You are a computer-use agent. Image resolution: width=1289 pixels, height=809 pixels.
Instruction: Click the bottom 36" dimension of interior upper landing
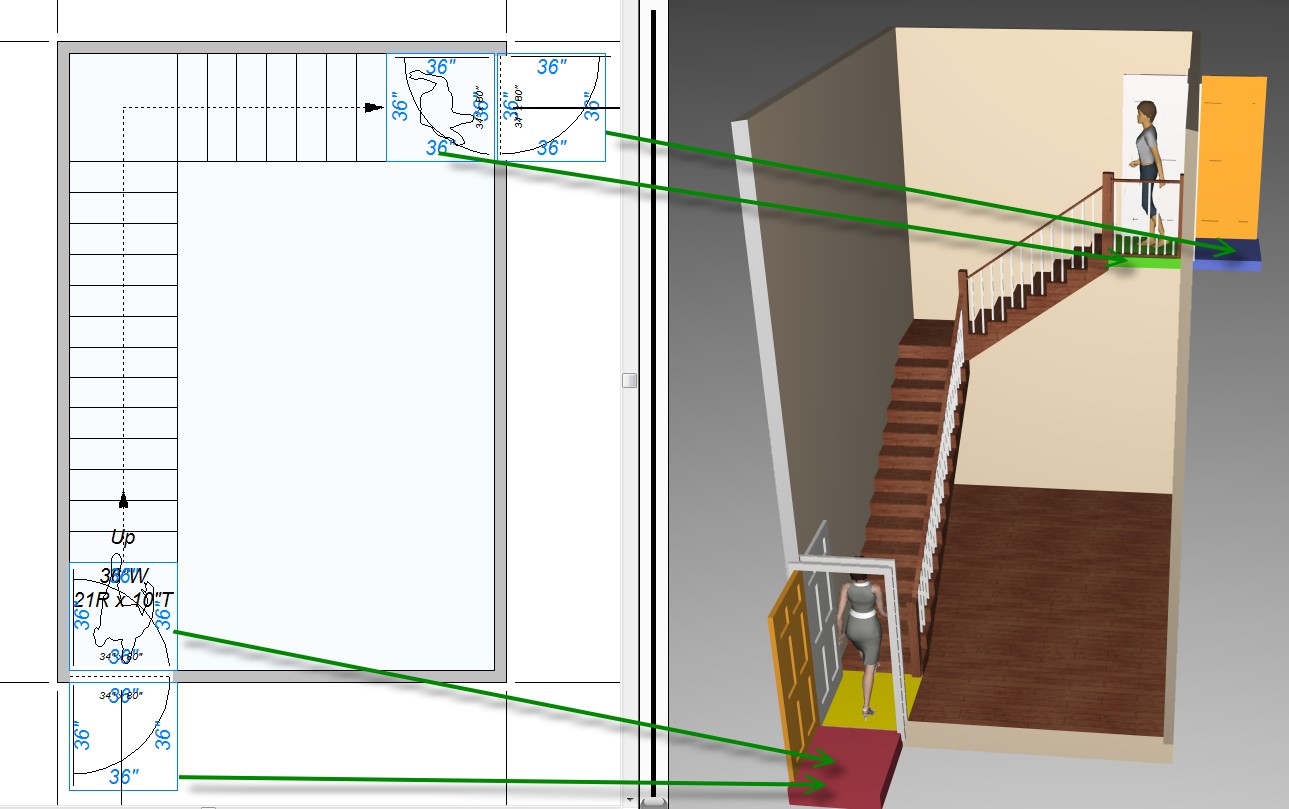click(x=440, y=148)
